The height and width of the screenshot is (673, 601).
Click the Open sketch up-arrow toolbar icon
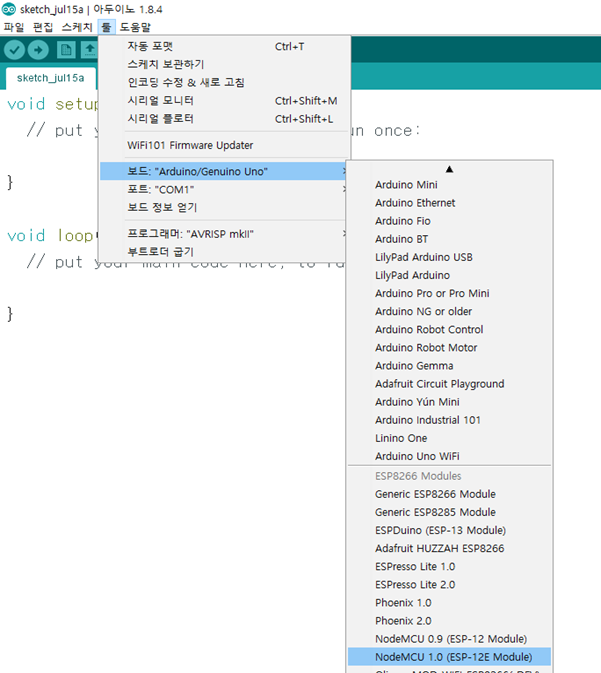pyautogui.click(x=90, y=50)
